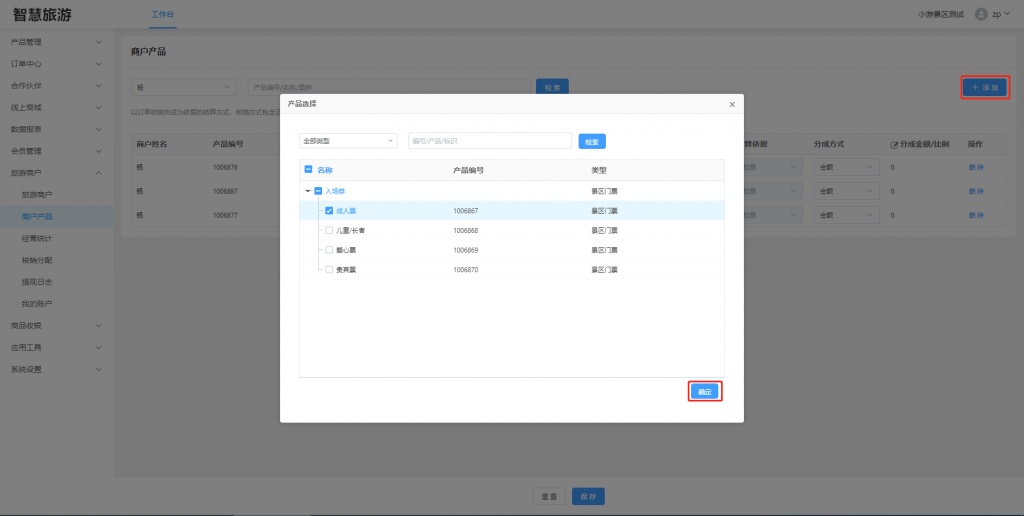
Task: Click the zp user avatar icon
Action: 981,14
